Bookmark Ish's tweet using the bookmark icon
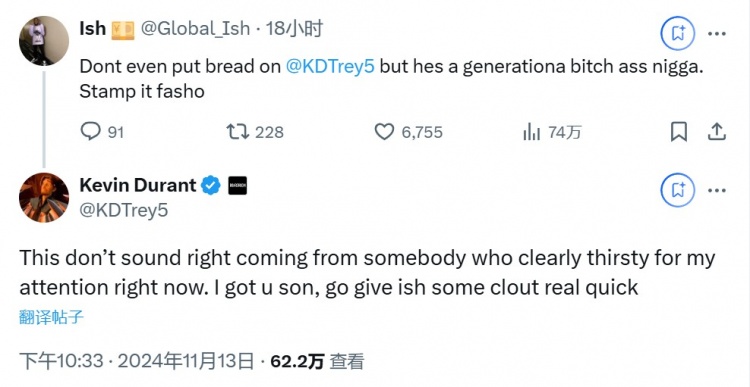750x387 pixels. [678, 132]
